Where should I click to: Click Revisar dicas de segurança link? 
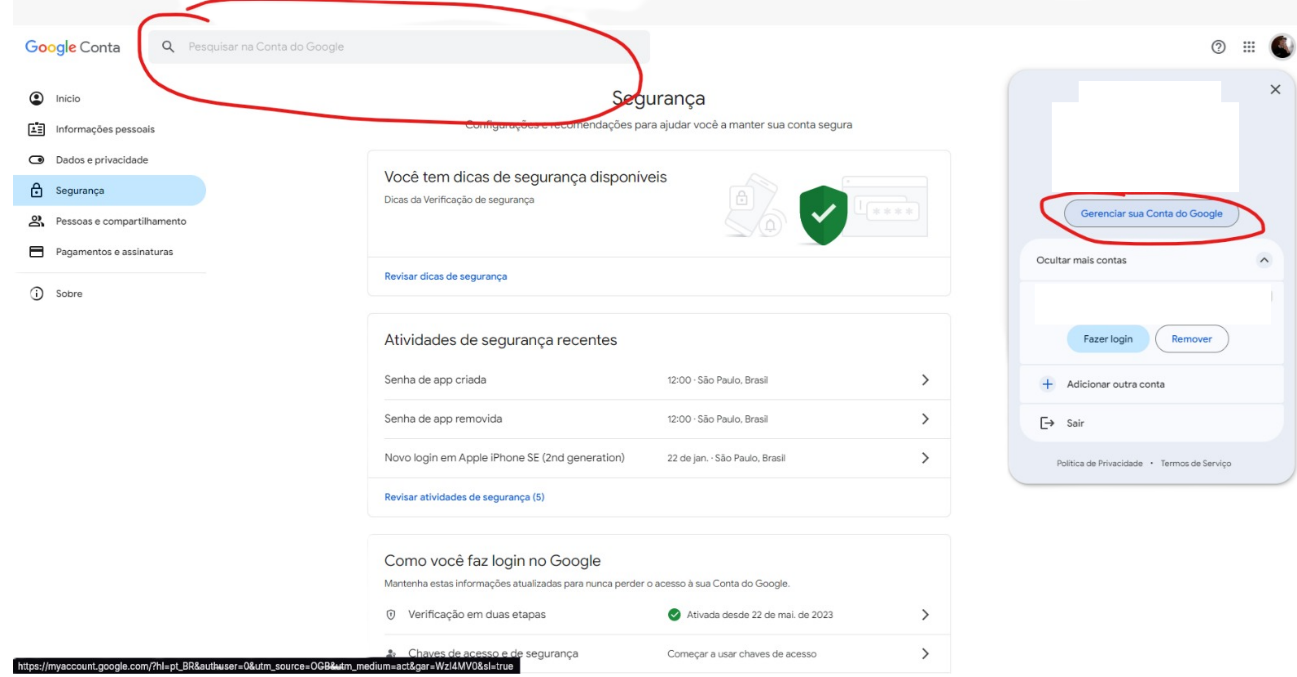pos(445,276)
